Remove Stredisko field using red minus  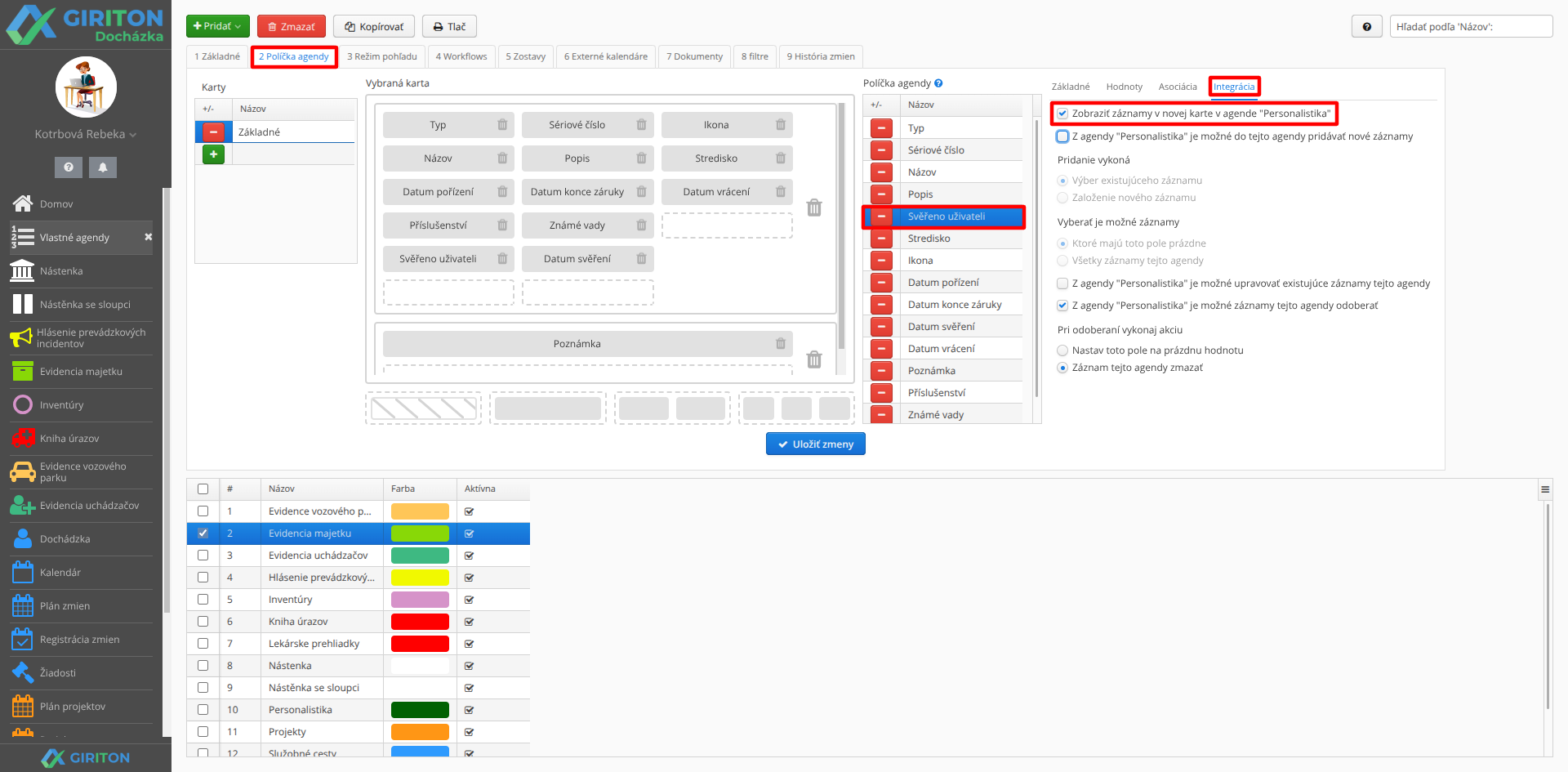coord(881,238)
